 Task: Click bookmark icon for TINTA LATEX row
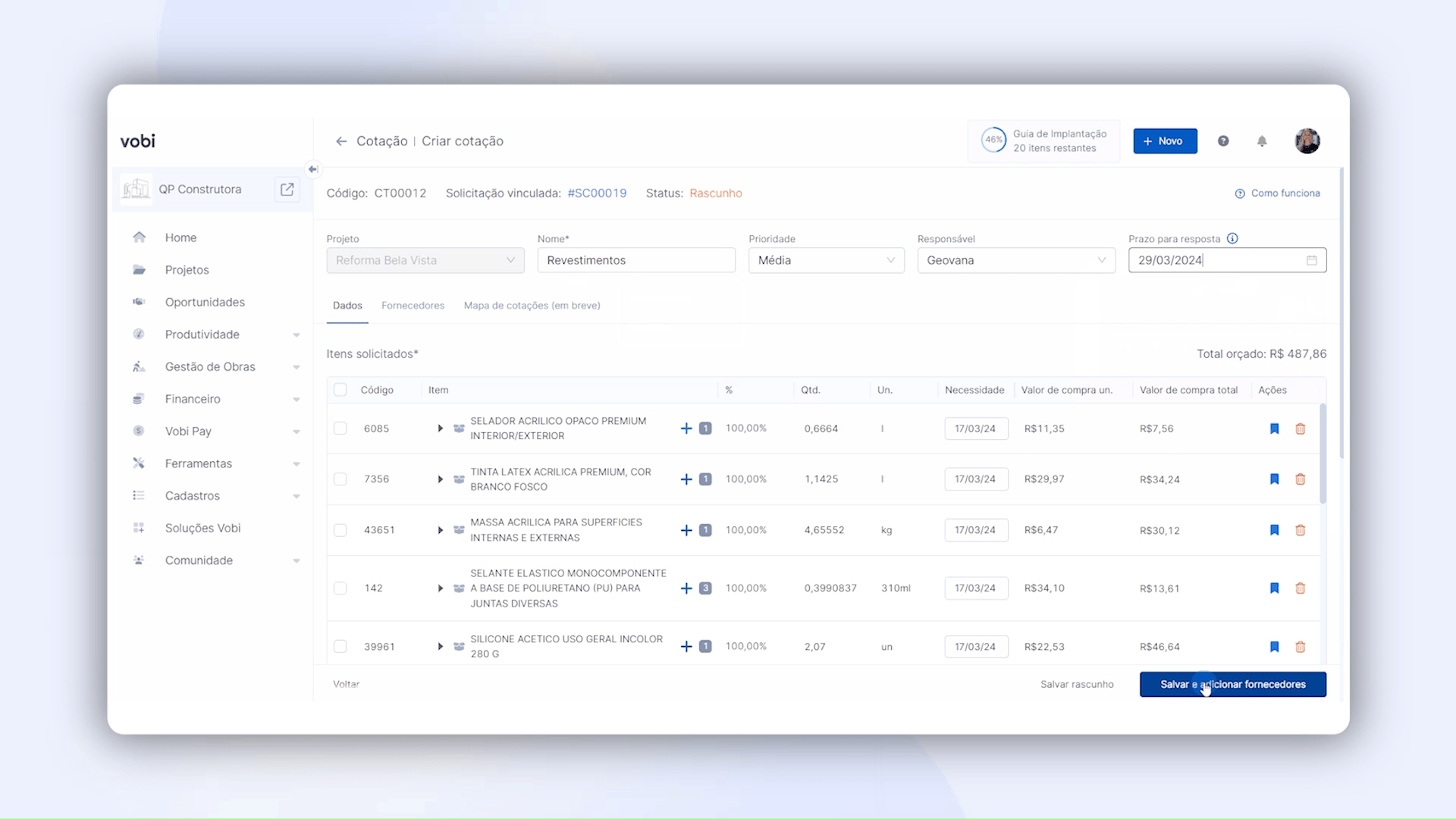(x=1274, y=479)
